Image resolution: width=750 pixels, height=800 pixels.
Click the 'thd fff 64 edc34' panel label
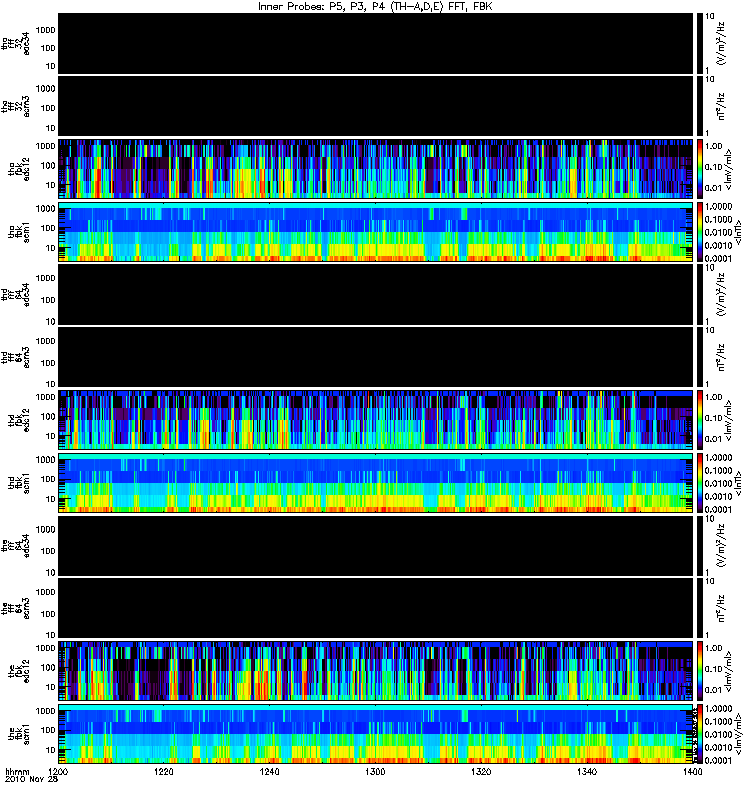tap(16, 295)
